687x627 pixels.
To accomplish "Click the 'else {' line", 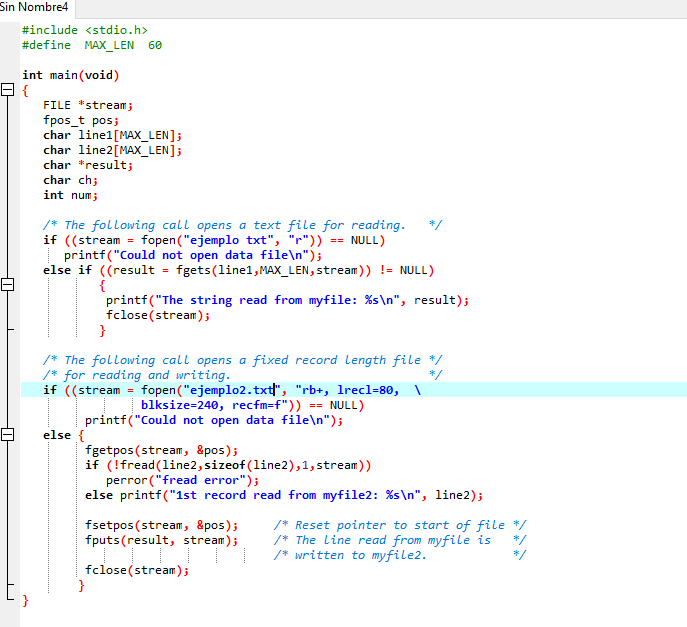I will point(64,435).
